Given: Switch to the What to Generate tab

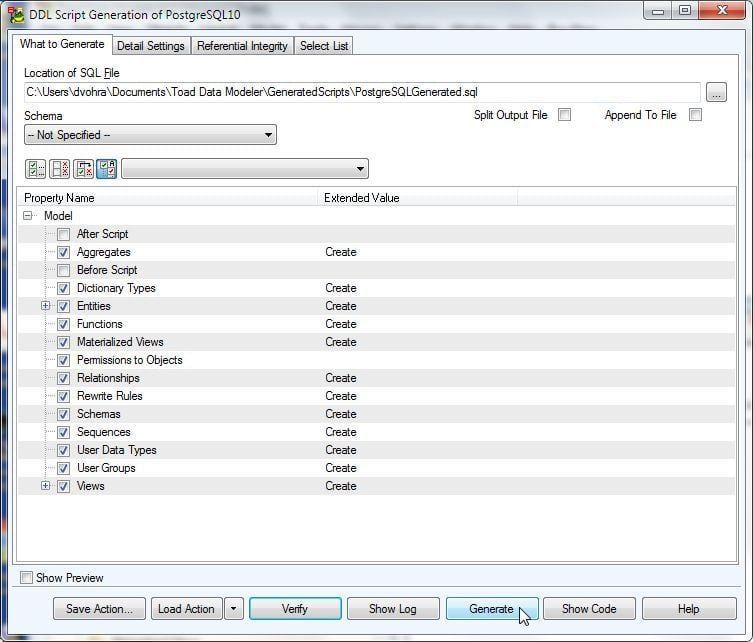Looking at the screenshot, I should coord(62,44).
